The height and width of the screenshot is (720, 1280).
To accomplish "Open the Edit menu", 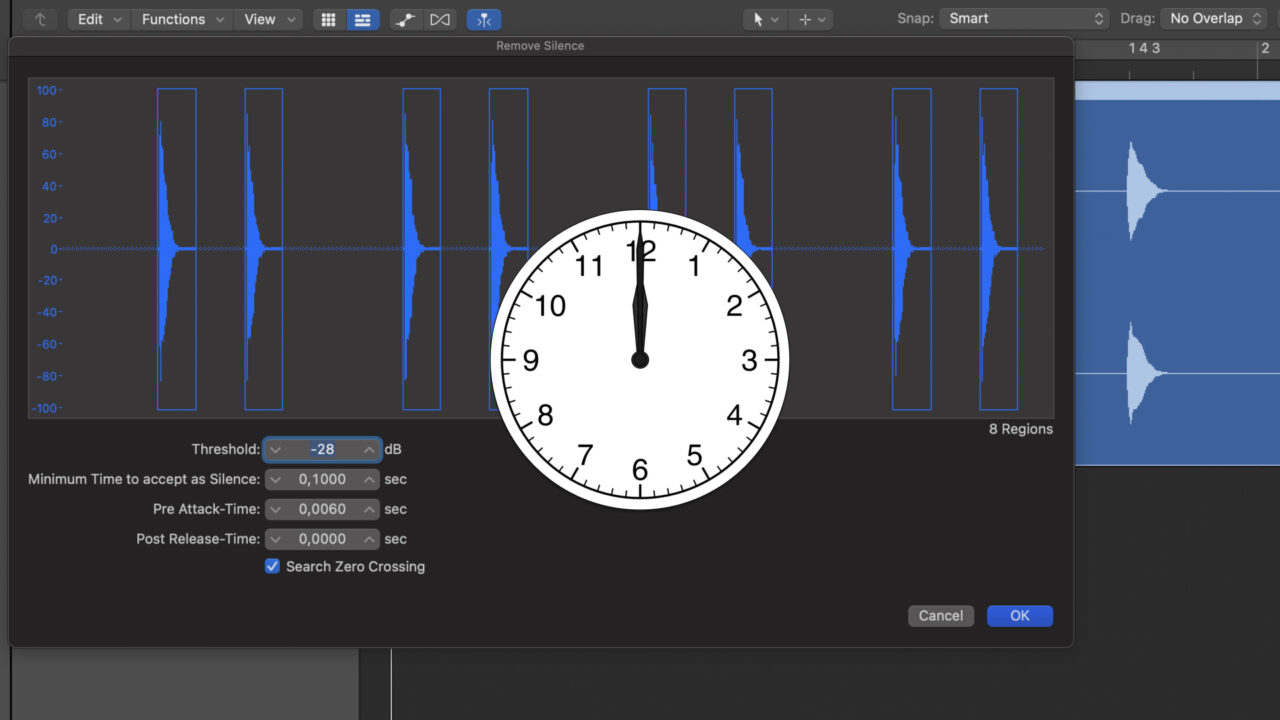I will point(97,18).
